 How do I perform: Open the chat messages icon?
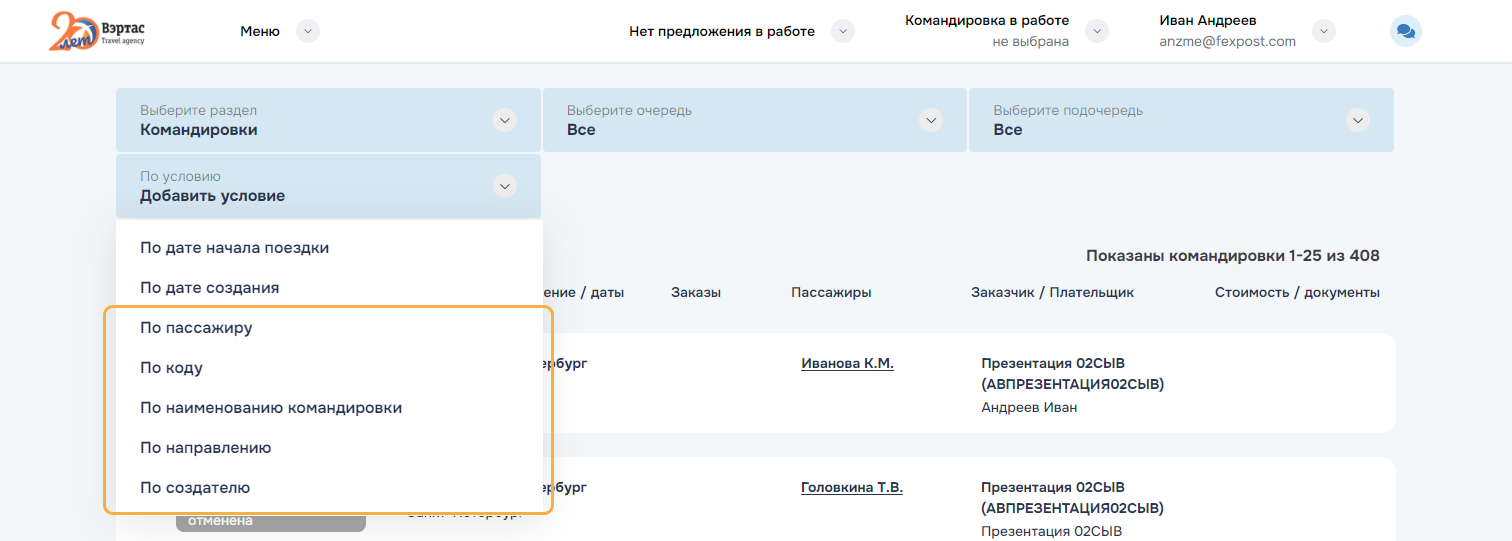[x=1405, y=32]
